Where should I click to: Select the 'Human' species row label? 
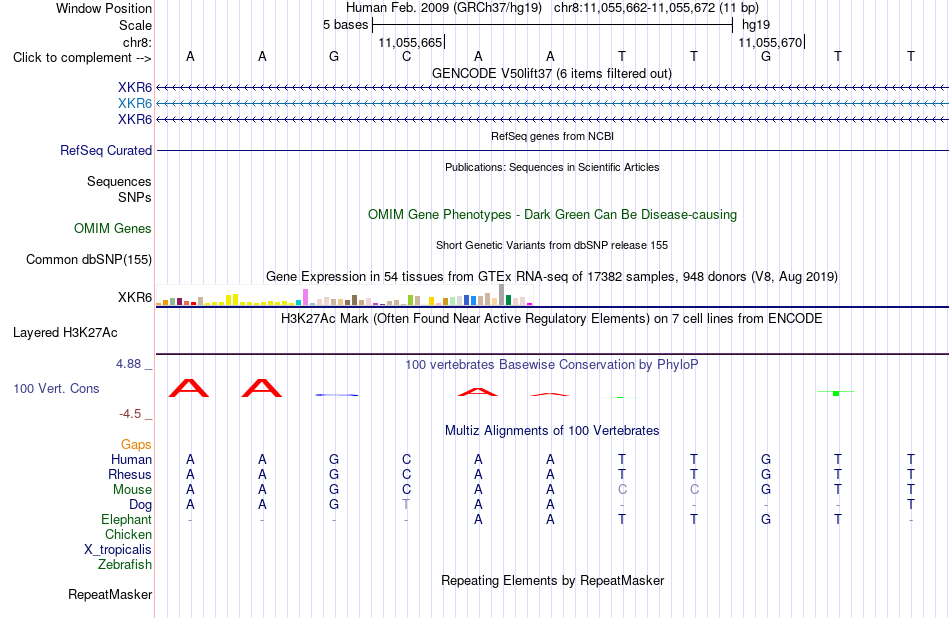[131, 459]
